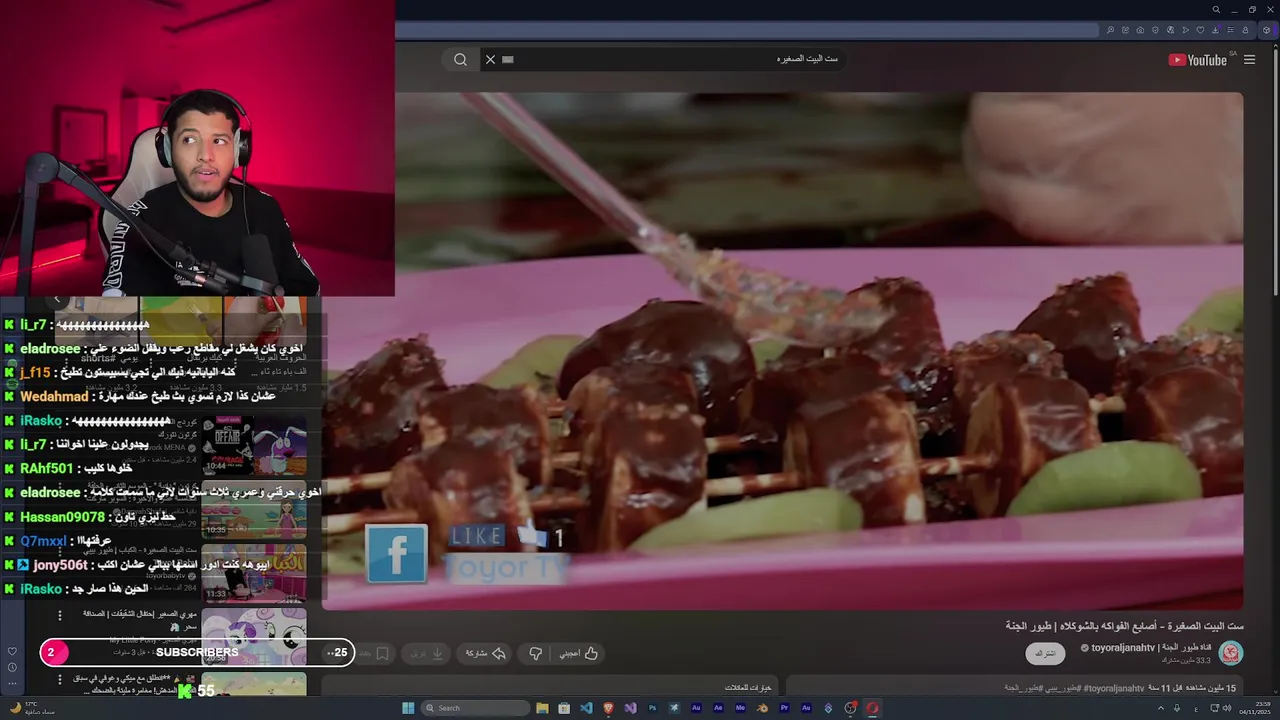Viewport: 1280px width, 720px height.
Task: Click the shield check icon in address bar
Action: coord(1155,30)
